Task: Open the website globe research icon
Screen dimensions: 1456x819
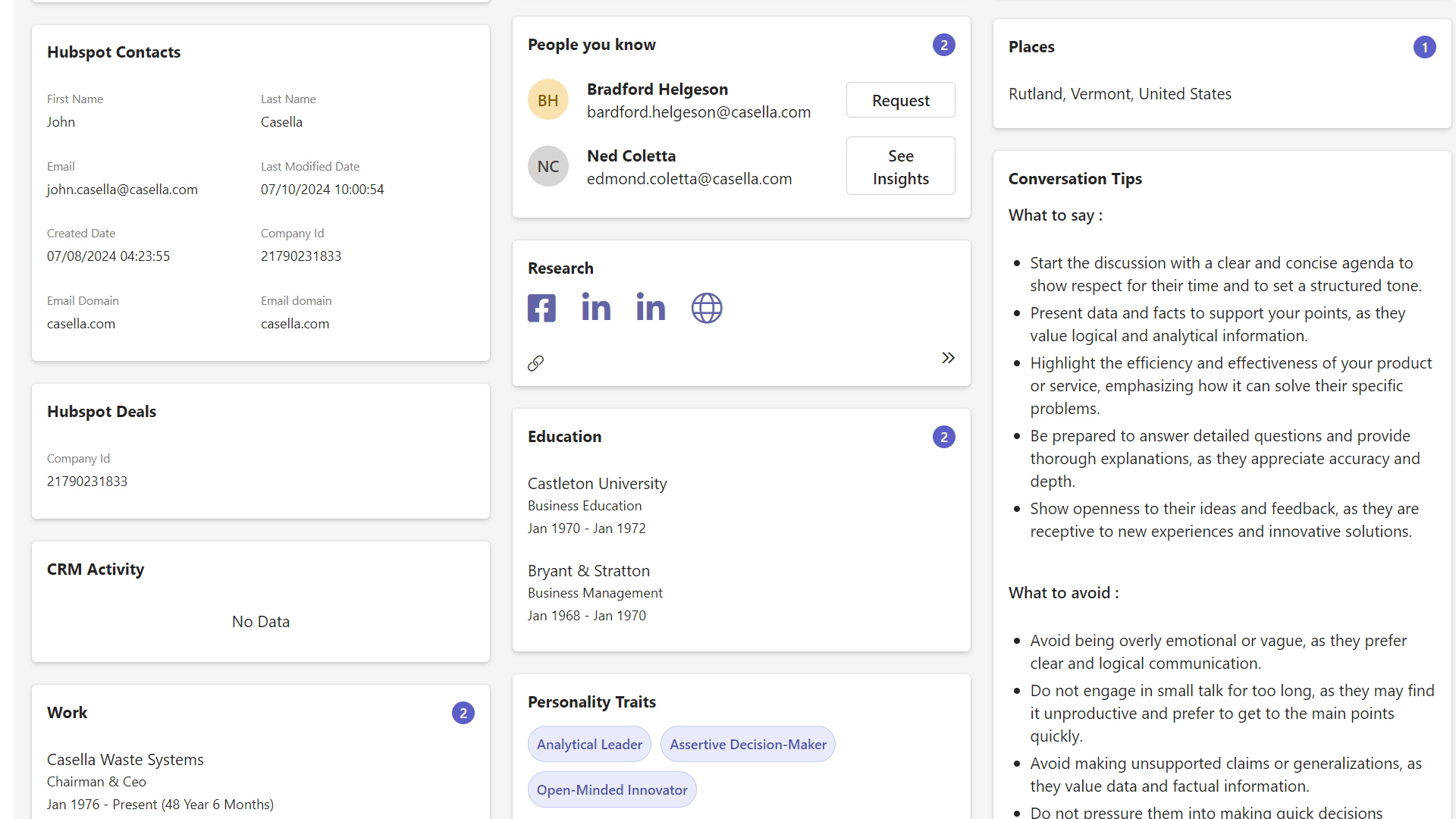Action: [706, 308]
